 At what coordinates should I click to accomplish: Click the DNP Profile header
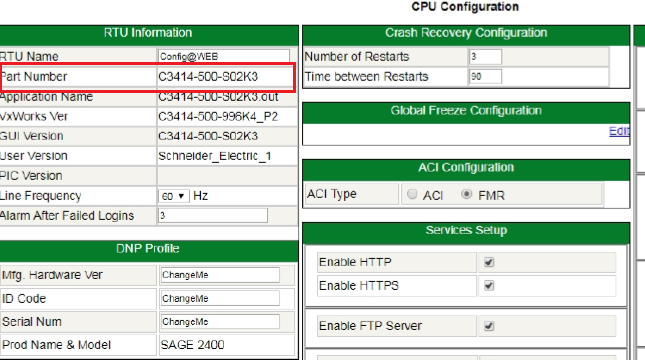coord(148,249)
